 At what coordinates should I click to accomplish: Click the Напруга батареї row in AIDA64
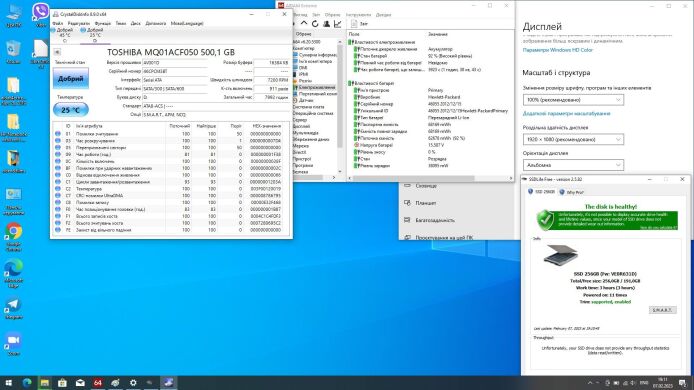click(x=431, y=145)
